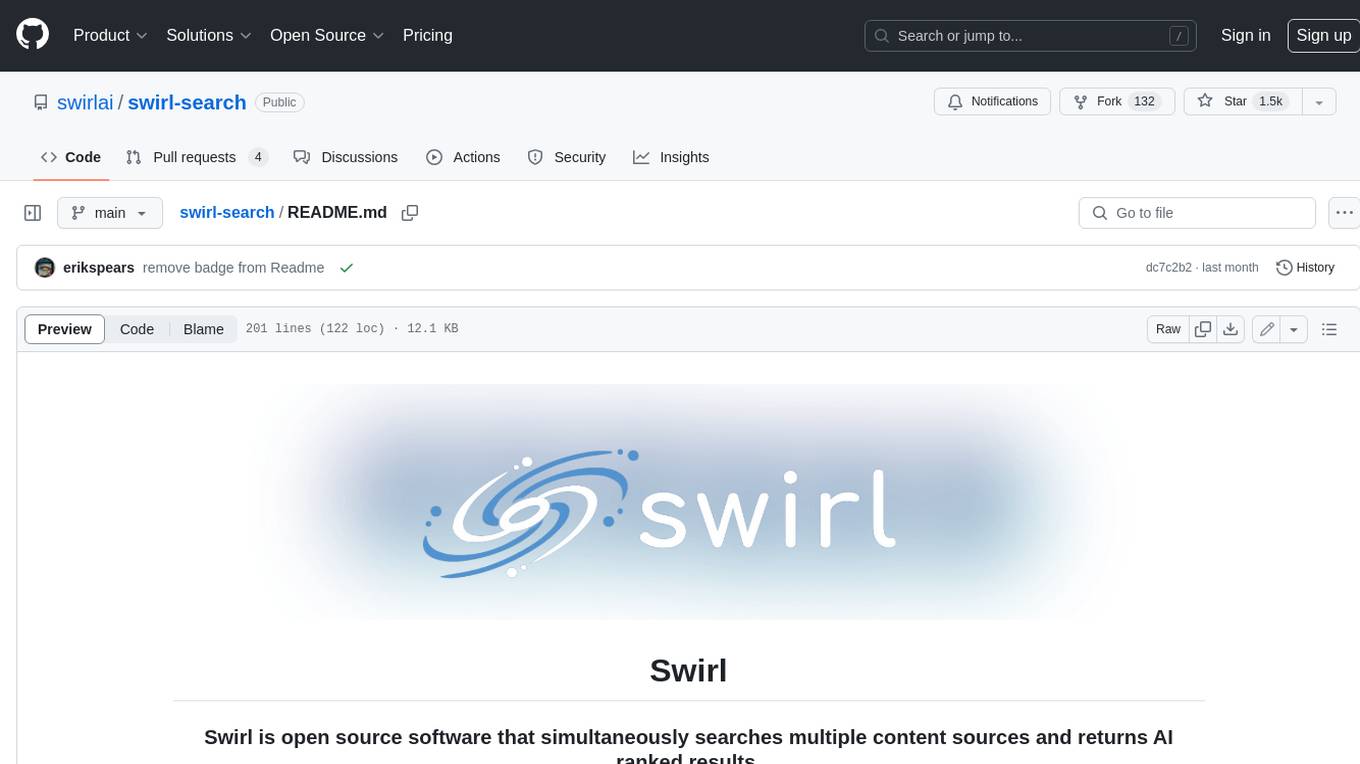1360x764 pixels.
Task: Click the search slash shortcut icon
Action: pos(1180,36)
